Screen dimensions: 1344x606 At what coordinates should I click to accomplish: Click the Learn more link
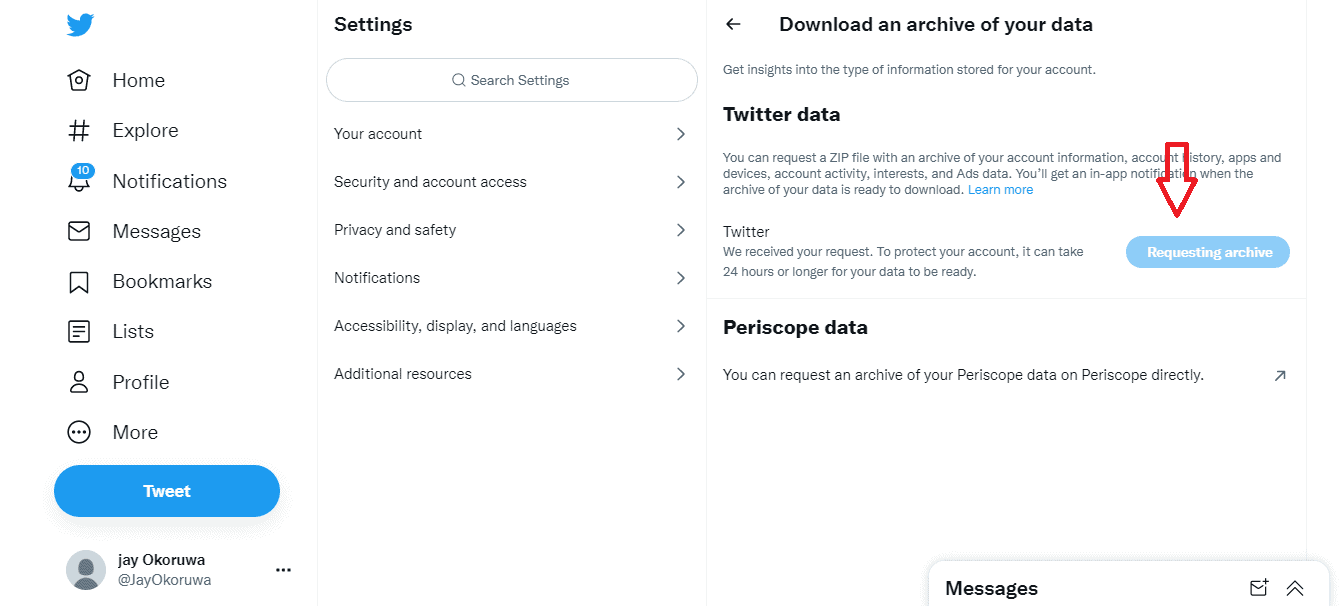click(x=1000, y=189)
